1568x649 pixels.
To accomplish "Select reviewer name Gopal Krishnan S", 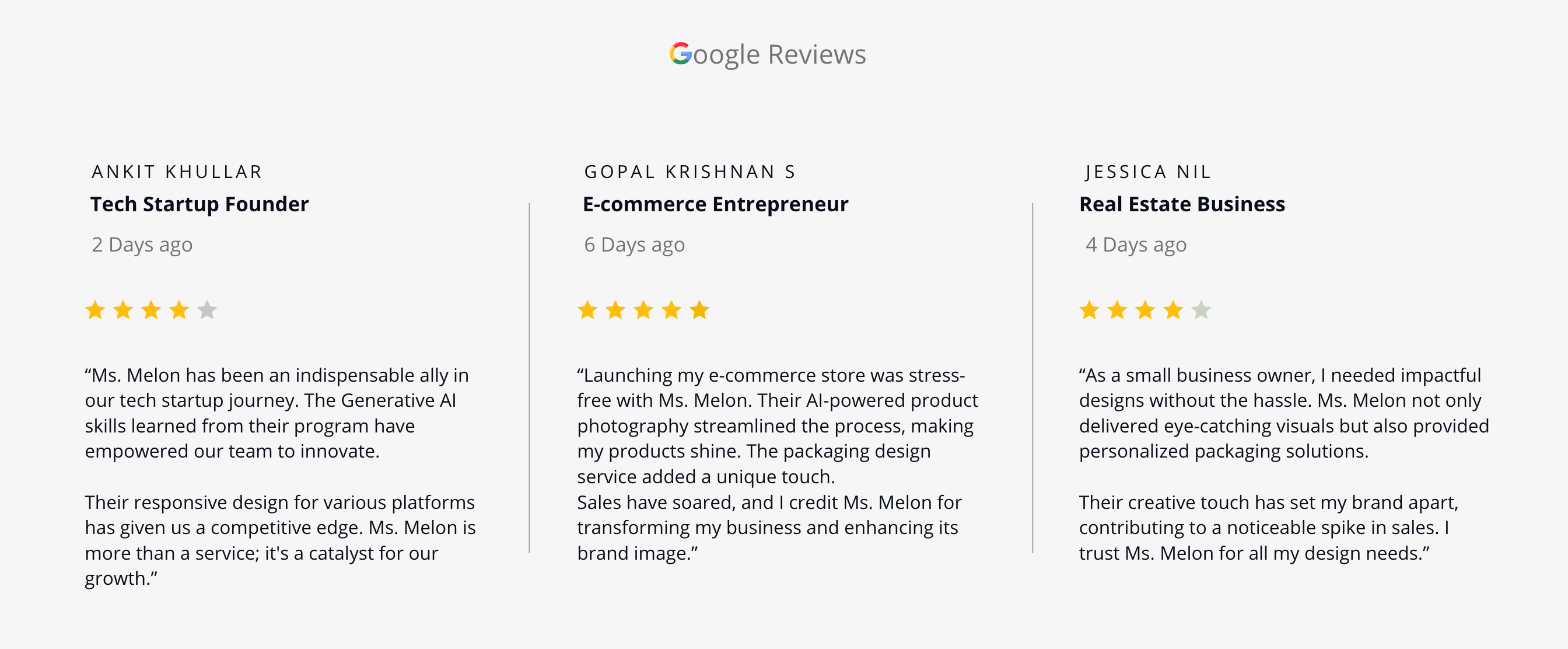I will point(689,172).
